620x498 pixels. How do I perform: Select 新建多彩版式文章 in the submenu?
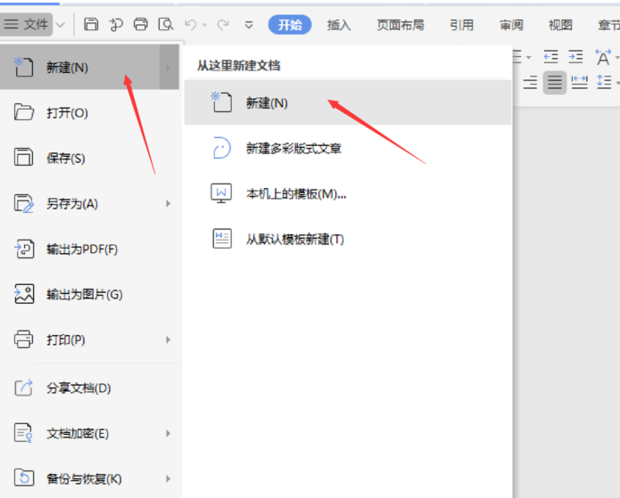(x=348, y=148)
